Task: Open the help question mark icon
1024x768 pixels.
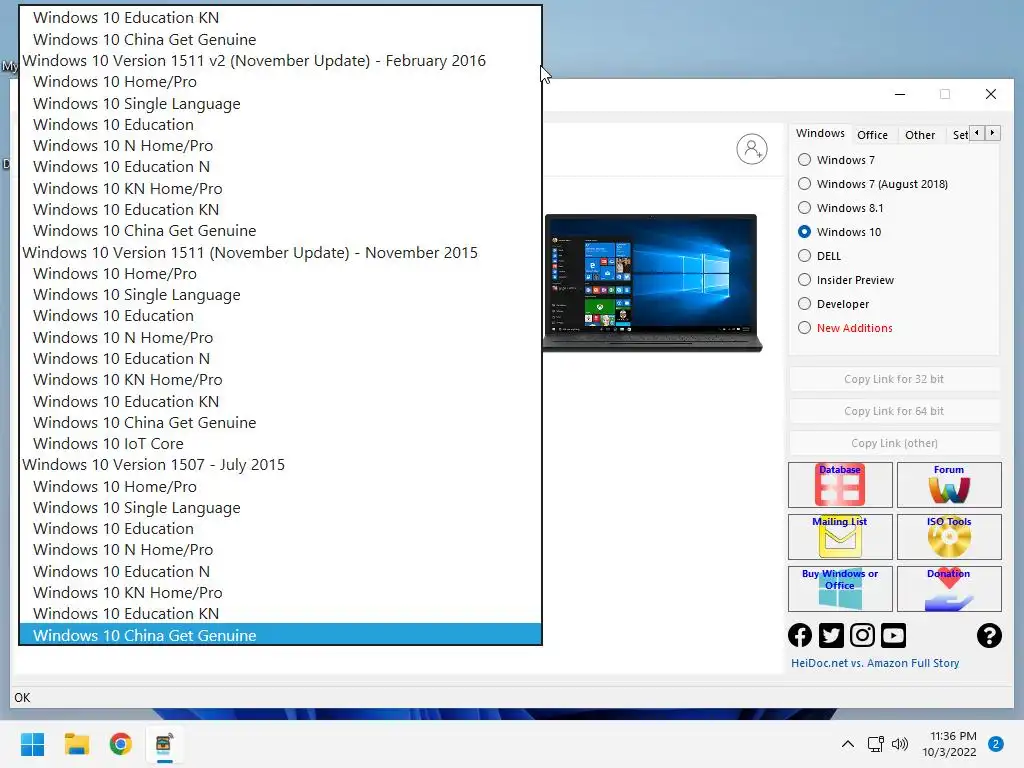Action: (x=989, y=635)
